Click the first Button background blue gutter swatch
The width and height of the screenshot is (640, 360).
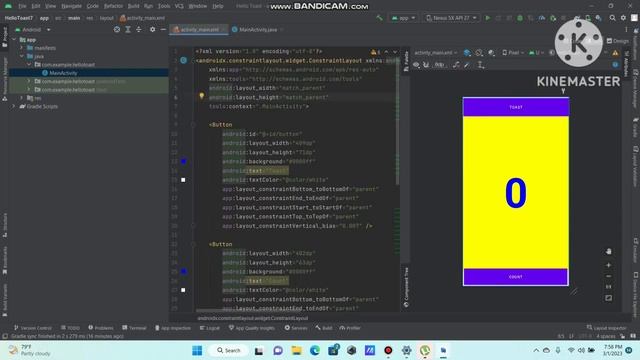[184, 162]
